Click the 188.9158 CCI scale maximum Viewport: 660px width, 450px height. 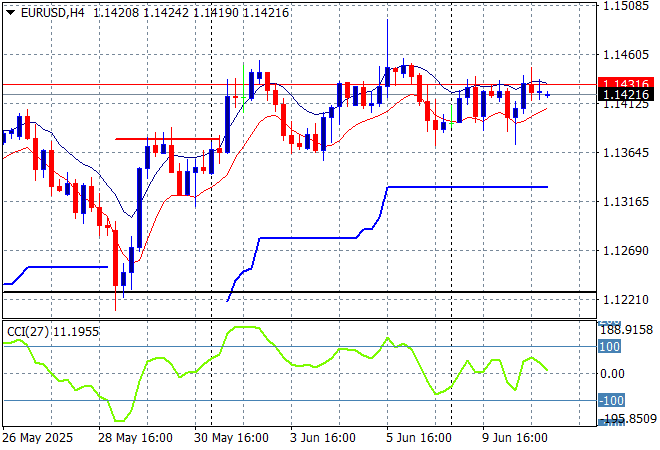pos(626,330)
